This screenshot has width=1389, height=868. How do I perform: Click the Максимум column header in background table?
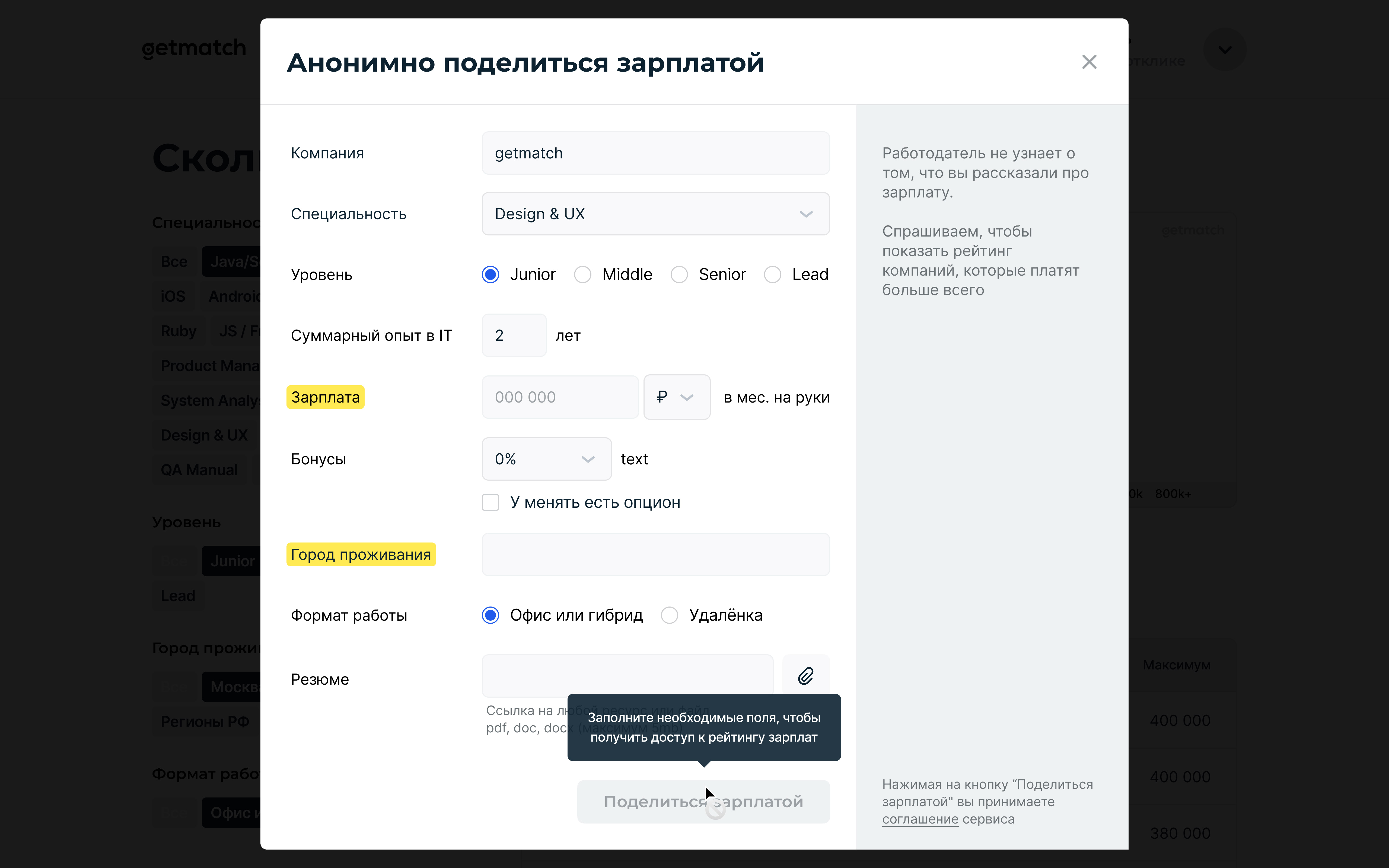pyautogui.click(x=1177, y=665)
